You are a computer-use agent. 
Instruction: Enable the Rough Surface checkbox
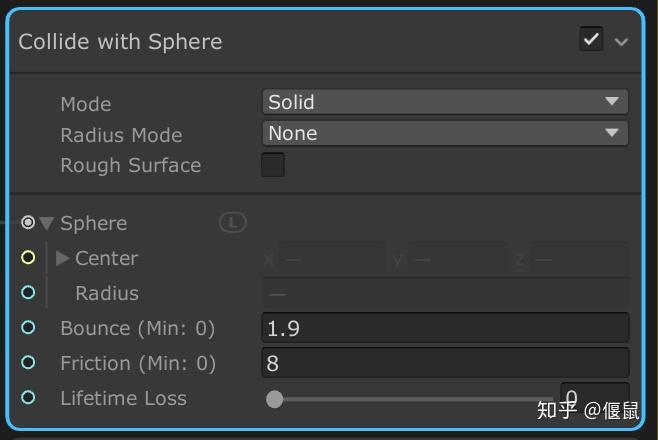click(273, 165)
